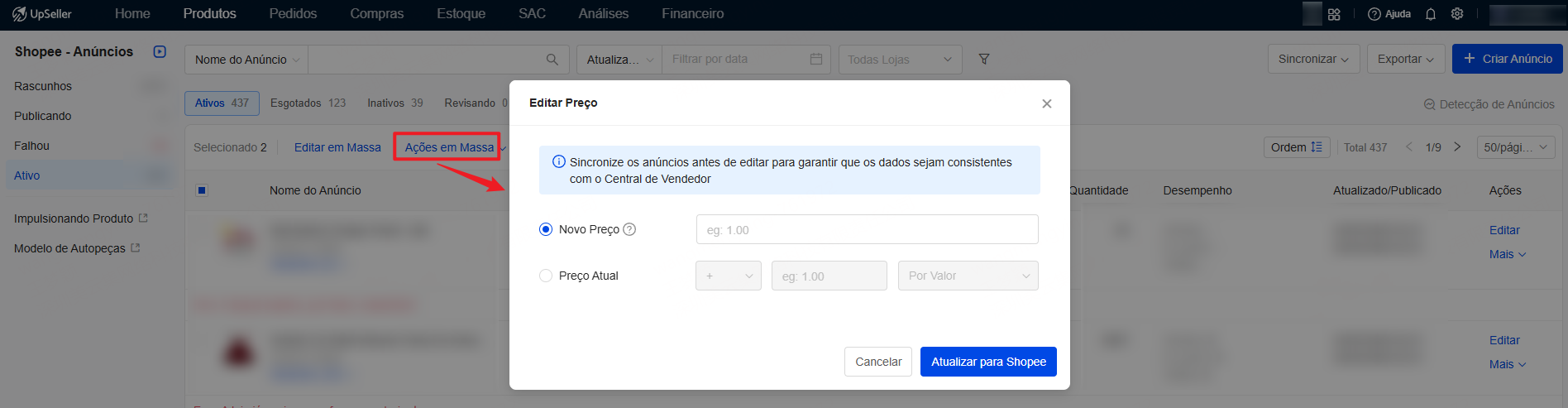Viewport: 1568px width, 408px height.
Task: Click the Novo Preço input field
Action: tap(867, 229)
